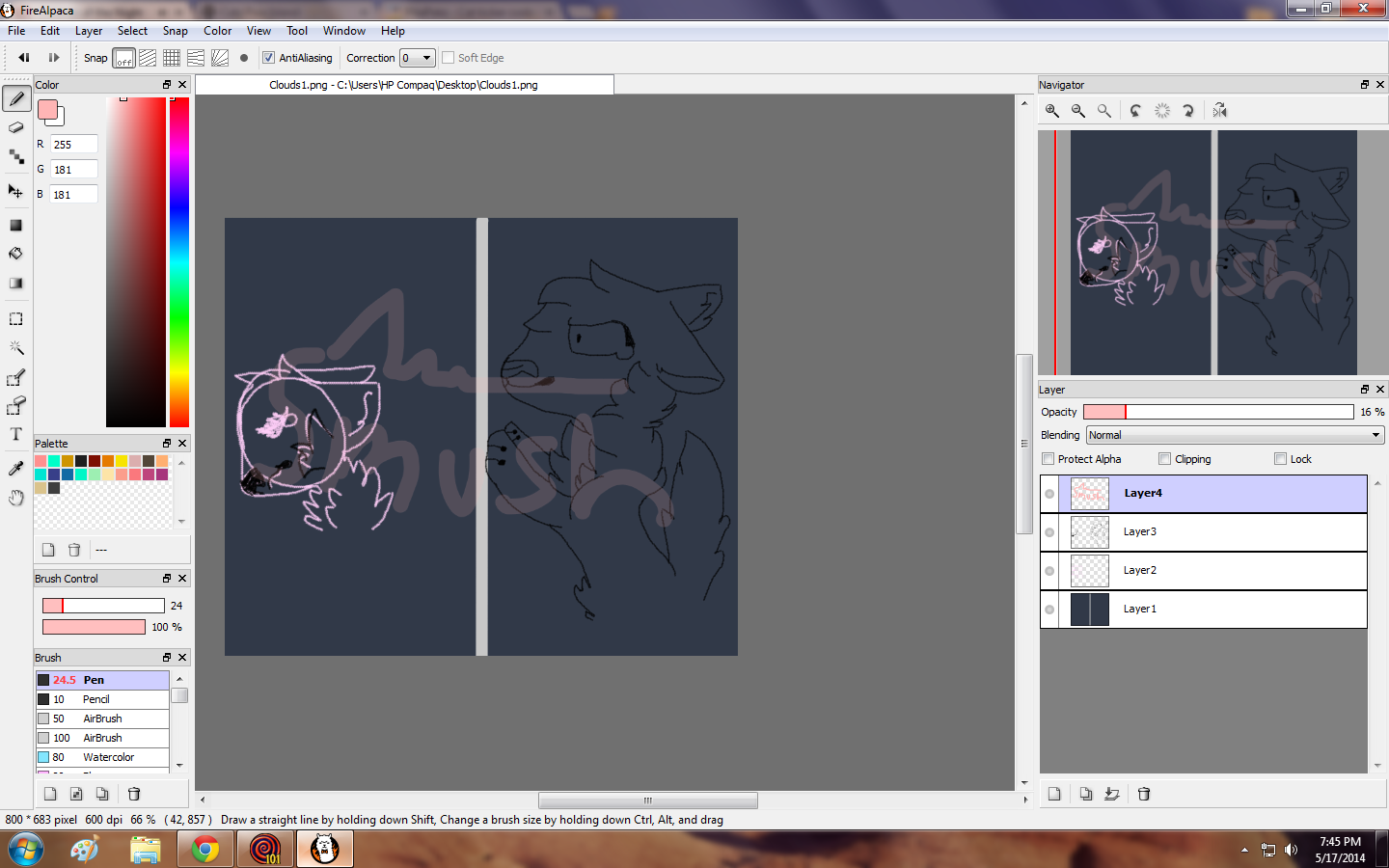This screenshot has height=868, width=1389.
Task: Select the Dot tool
Action: click(x=16, y=156)
